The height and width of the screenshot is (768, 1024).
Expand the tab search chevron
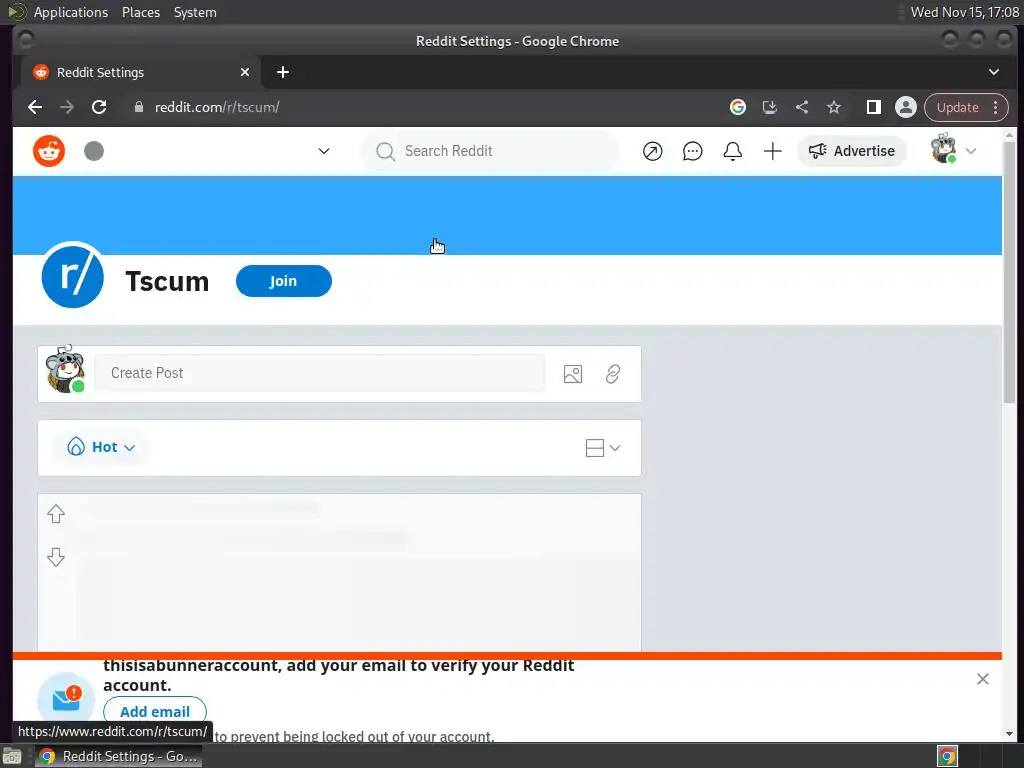pos(994,72)
